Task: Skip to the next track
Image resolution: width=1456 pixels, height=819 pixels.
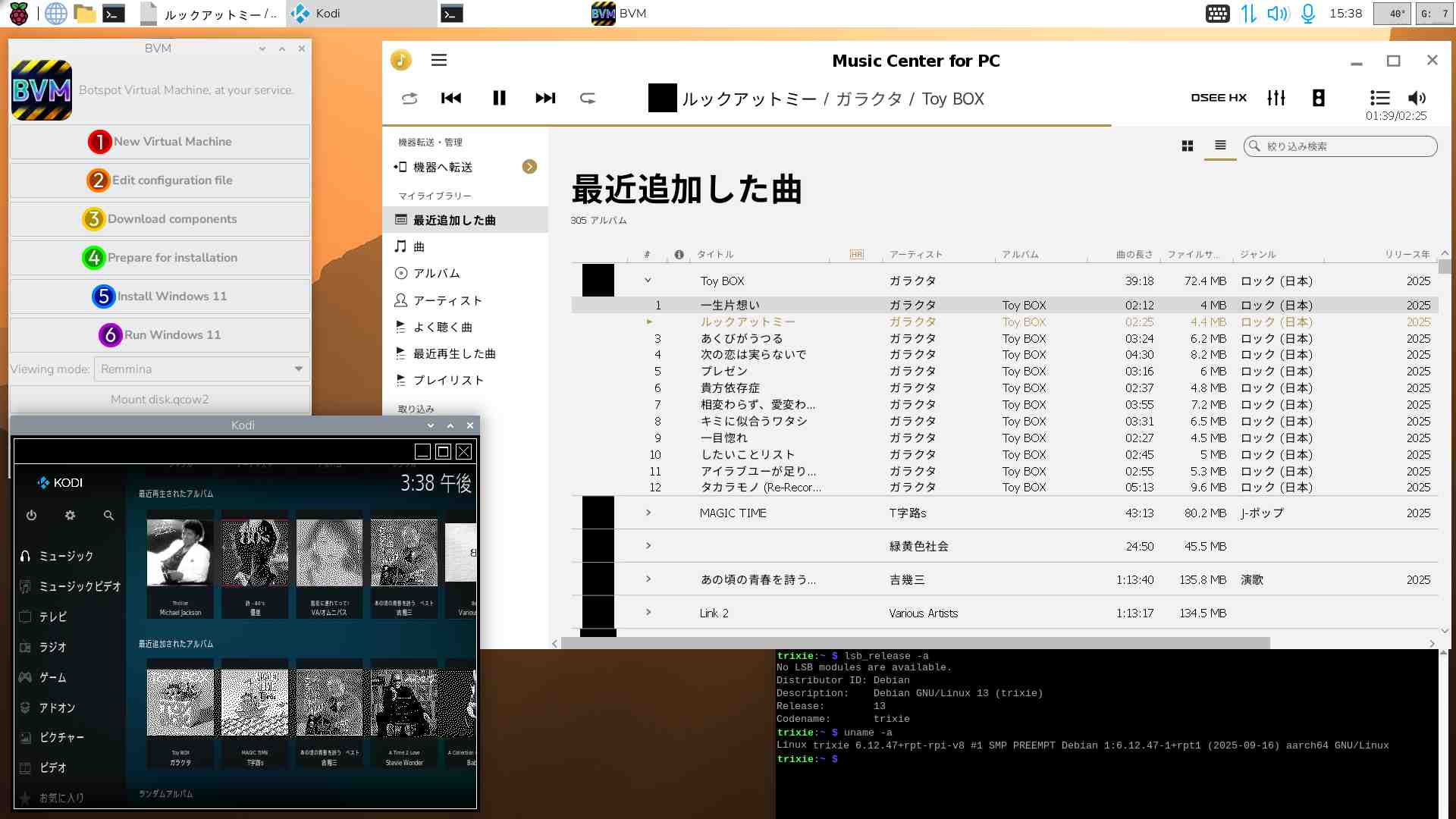Action: tap(545, 98)
